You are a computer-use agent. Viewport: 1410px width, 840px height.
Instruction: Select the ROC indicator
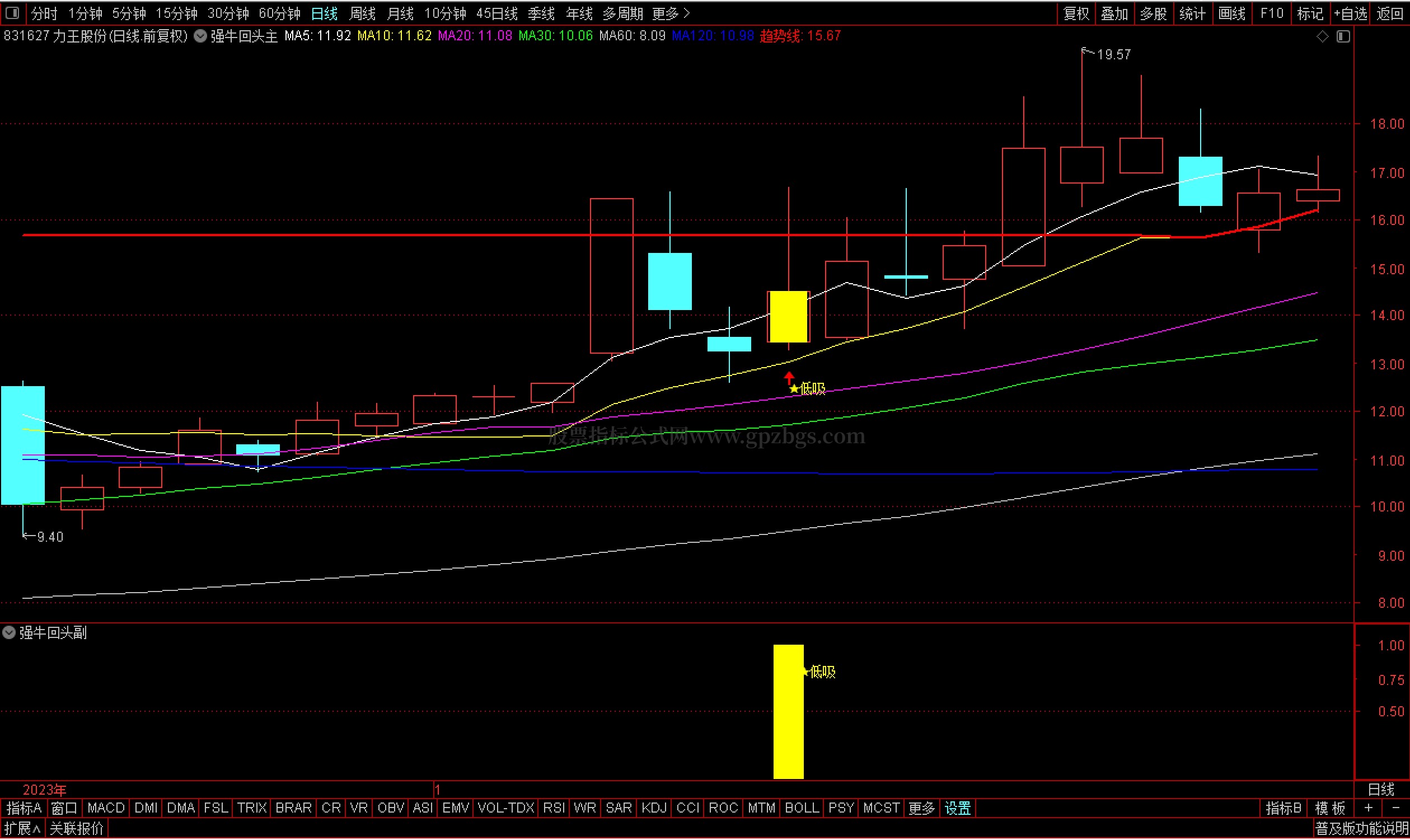click(723, 808)
